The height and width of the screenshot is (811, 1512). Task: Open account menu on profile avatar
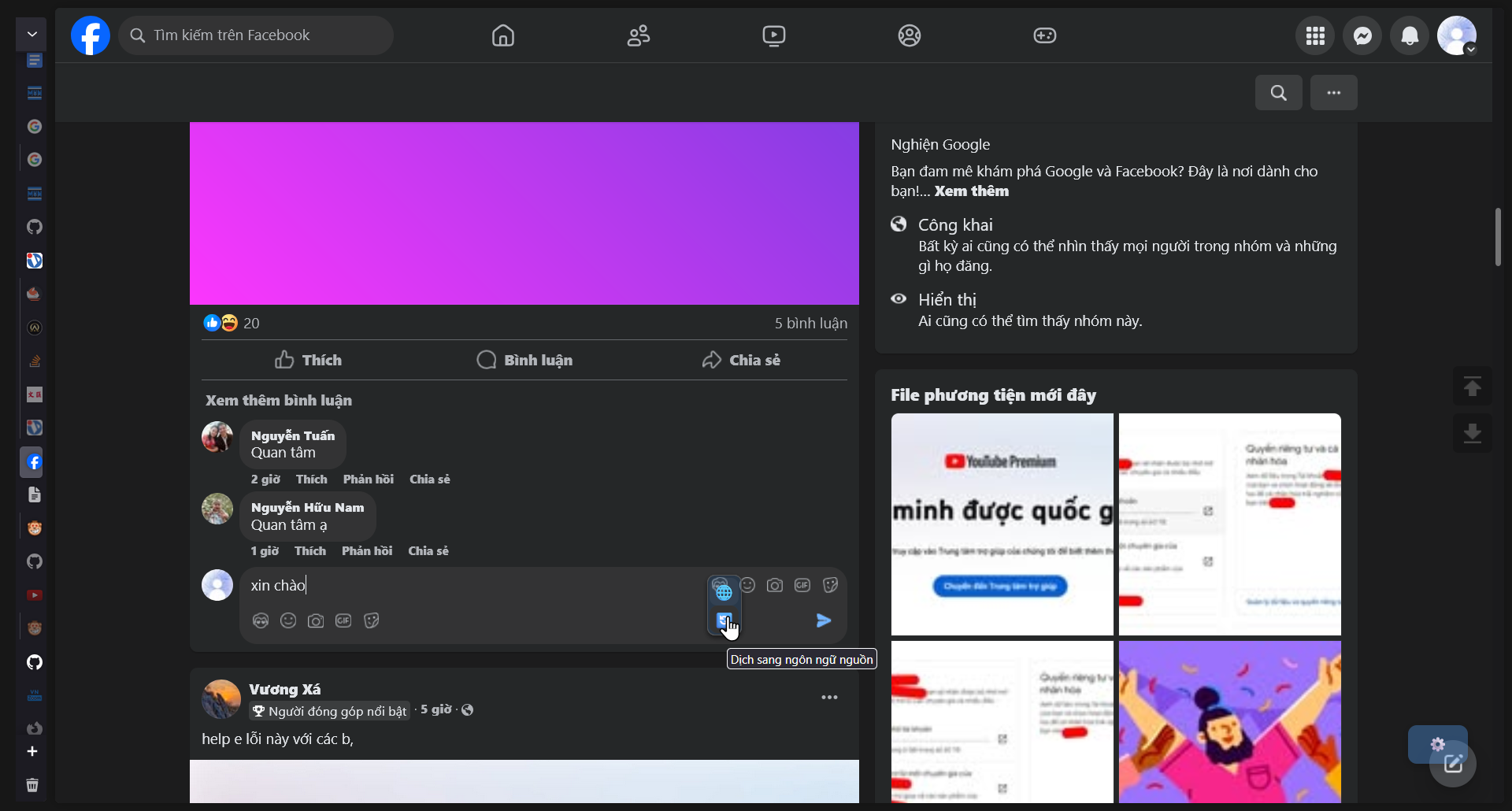pyautogui.click(x=1457, y=35)
